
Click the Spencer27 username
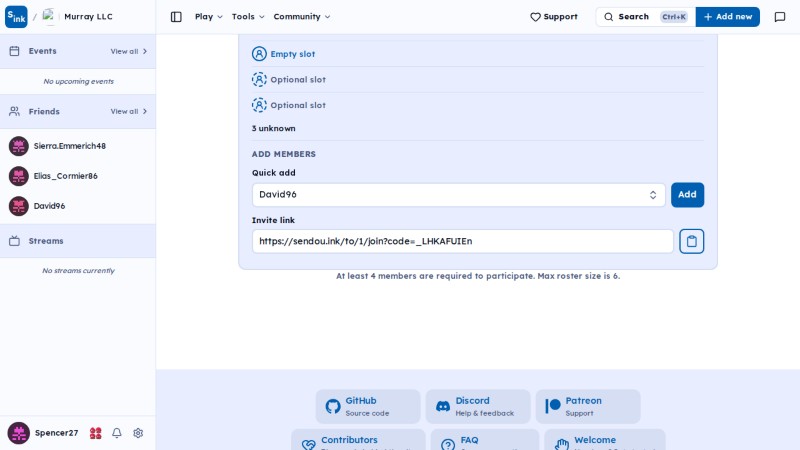click(x=56, y=433)
